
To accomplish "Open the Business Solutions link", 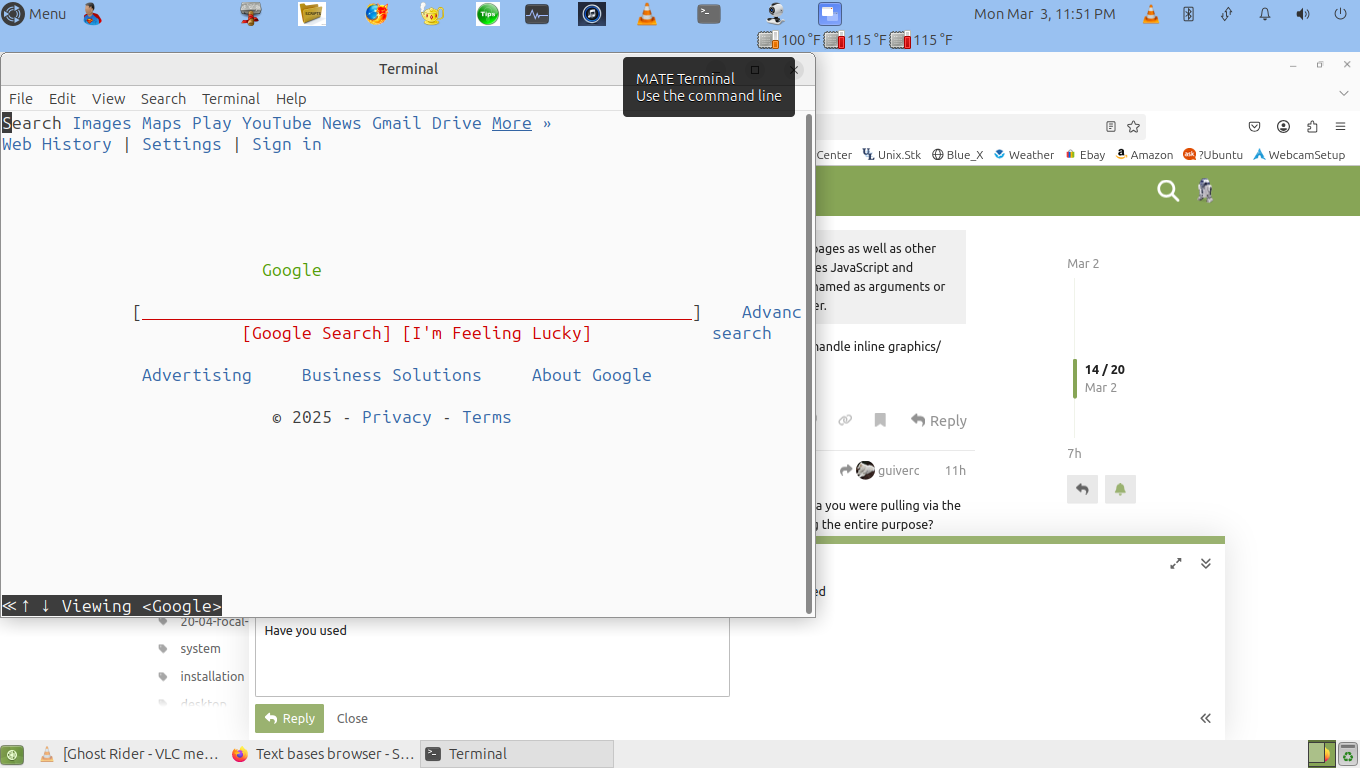I will [x=392, y=375].
